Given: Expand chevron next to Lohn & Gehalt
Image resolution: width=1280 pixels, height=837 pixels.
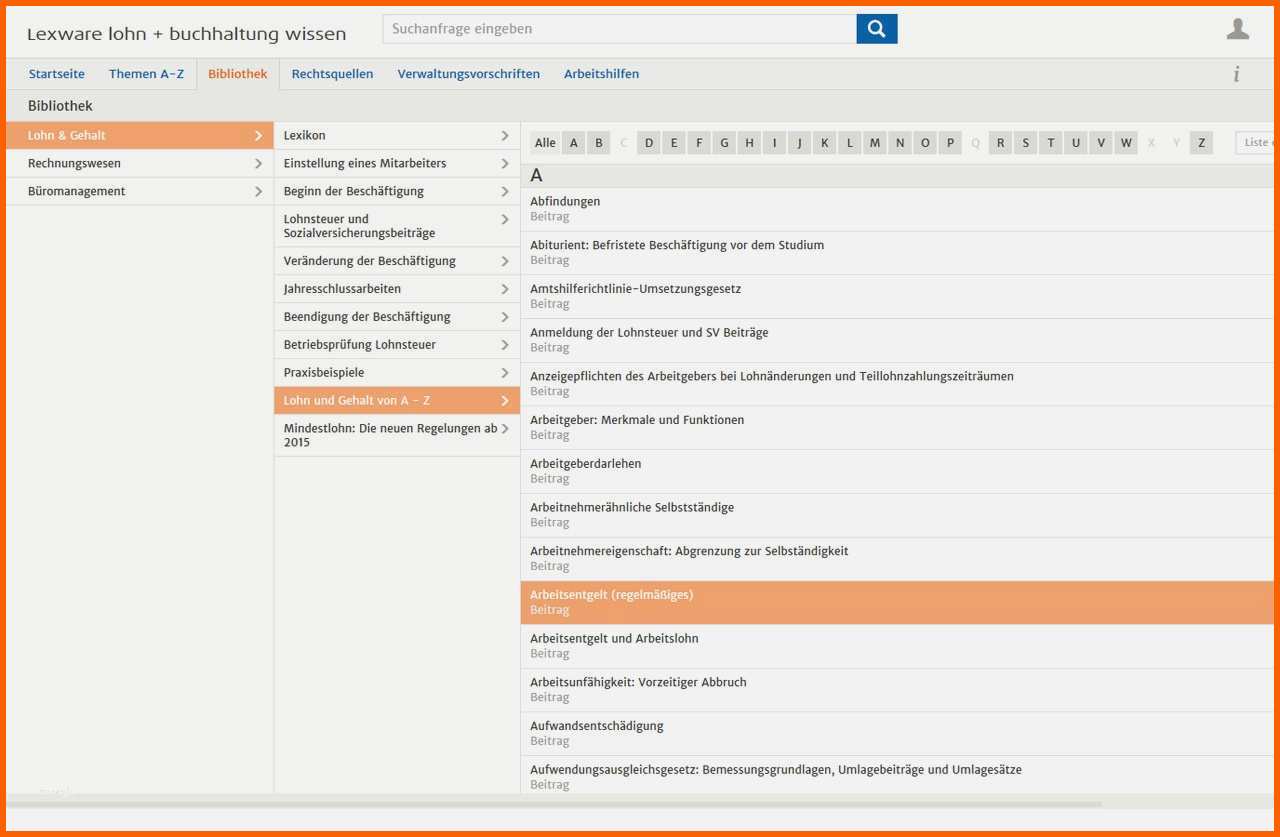Looking at the screenshot, I should [x=258, y=136].
